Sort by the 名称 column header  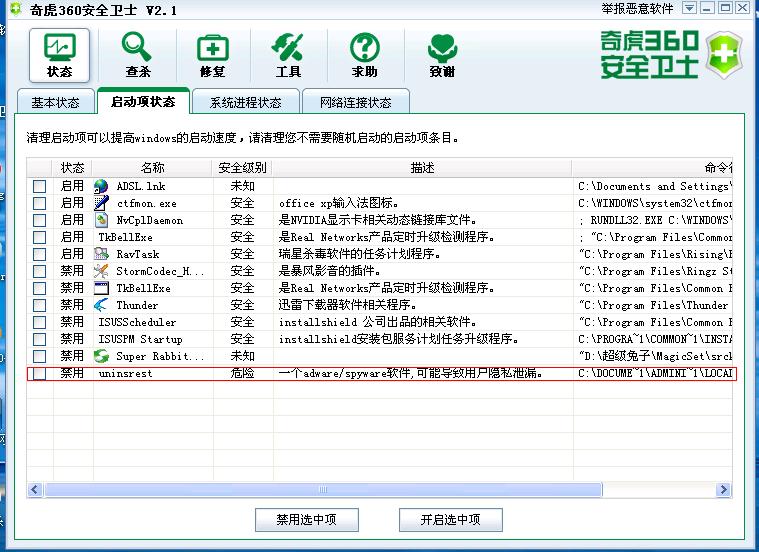coord(152,168)
